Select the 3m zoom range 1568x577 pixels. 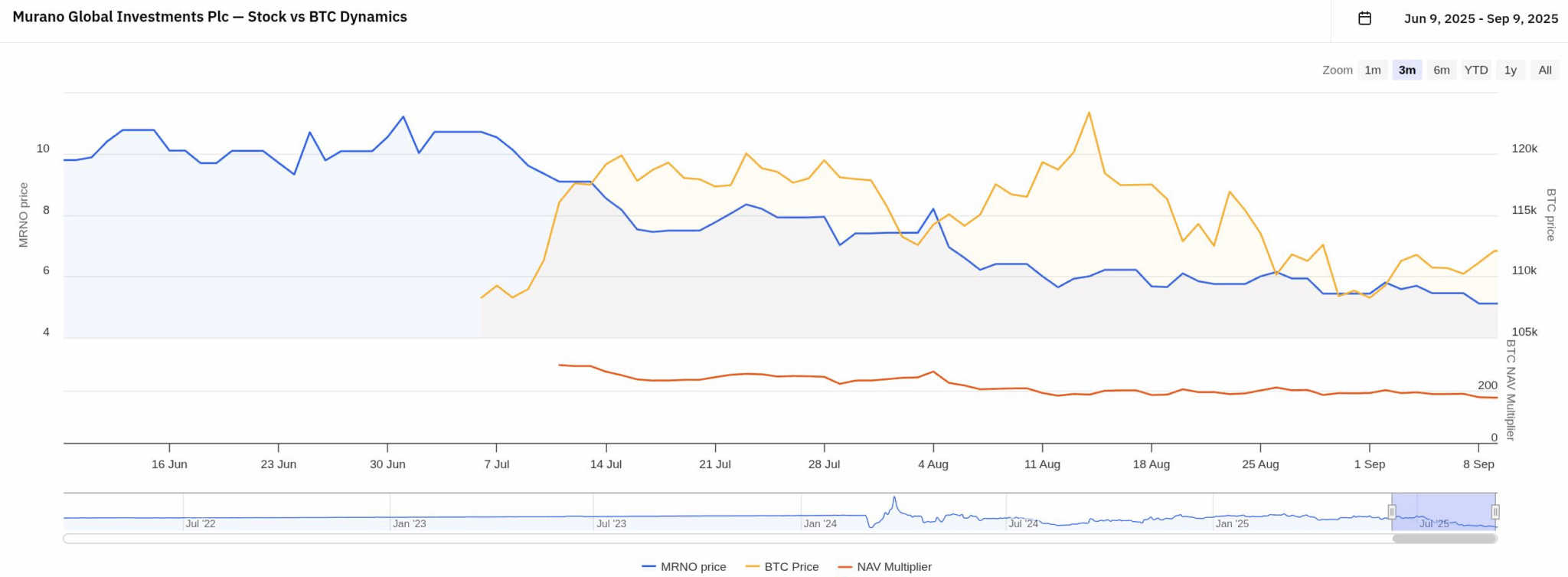tap(1407, 70)
